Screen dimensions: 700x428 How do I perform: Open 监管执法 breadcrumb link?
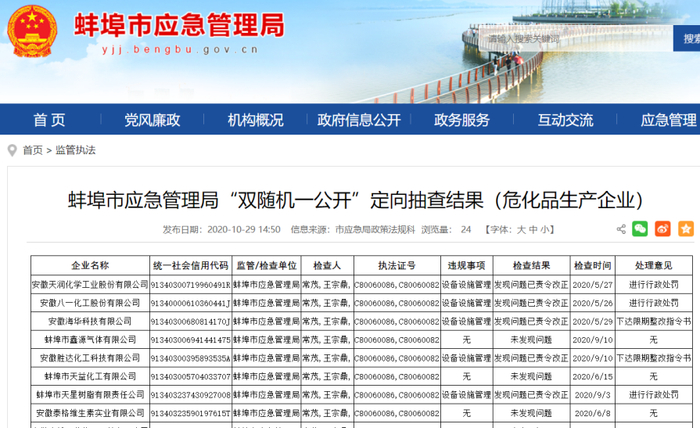[x=75, y=150]
